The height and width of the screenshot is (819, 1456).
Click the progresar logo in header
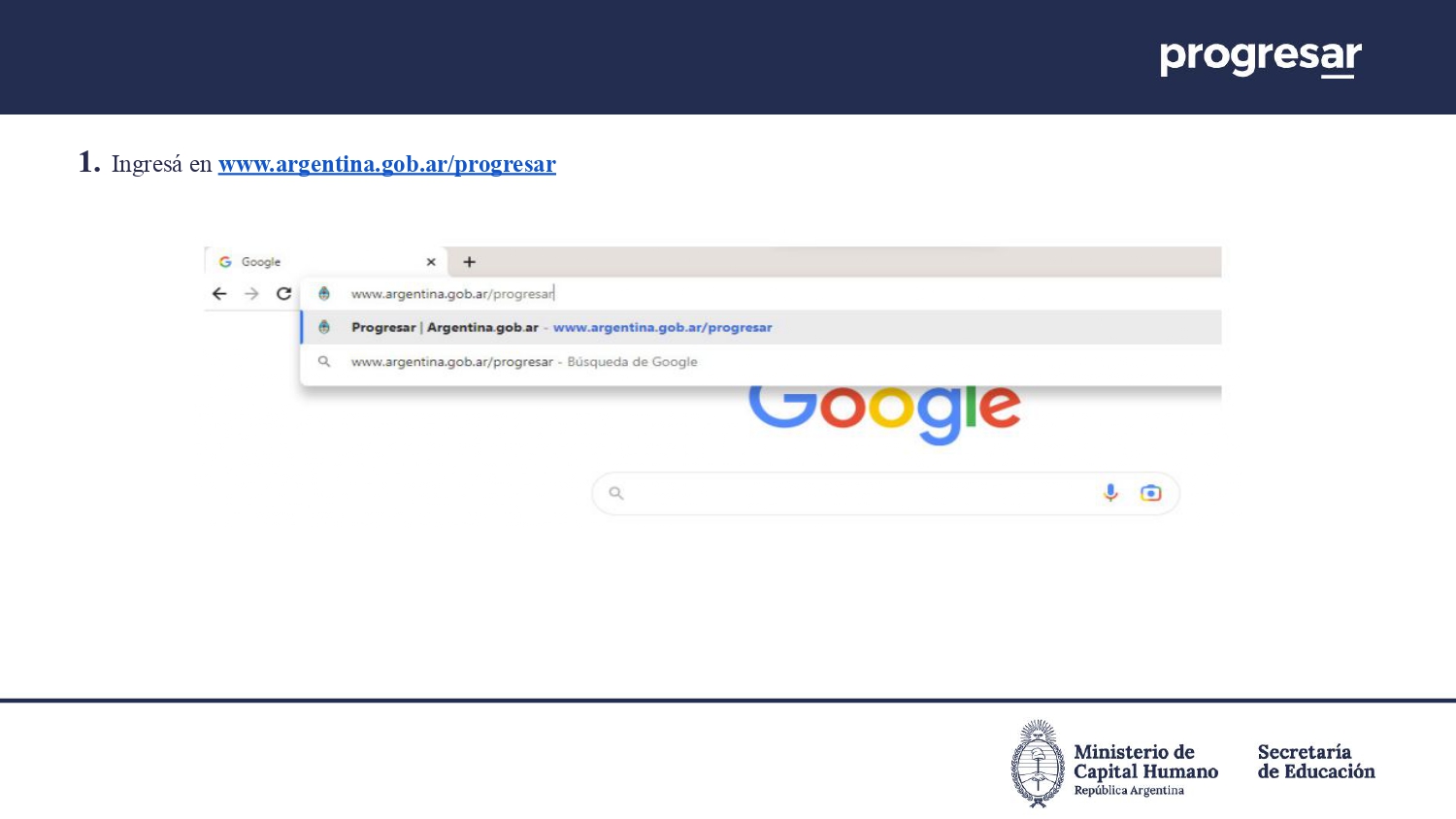1260,57
